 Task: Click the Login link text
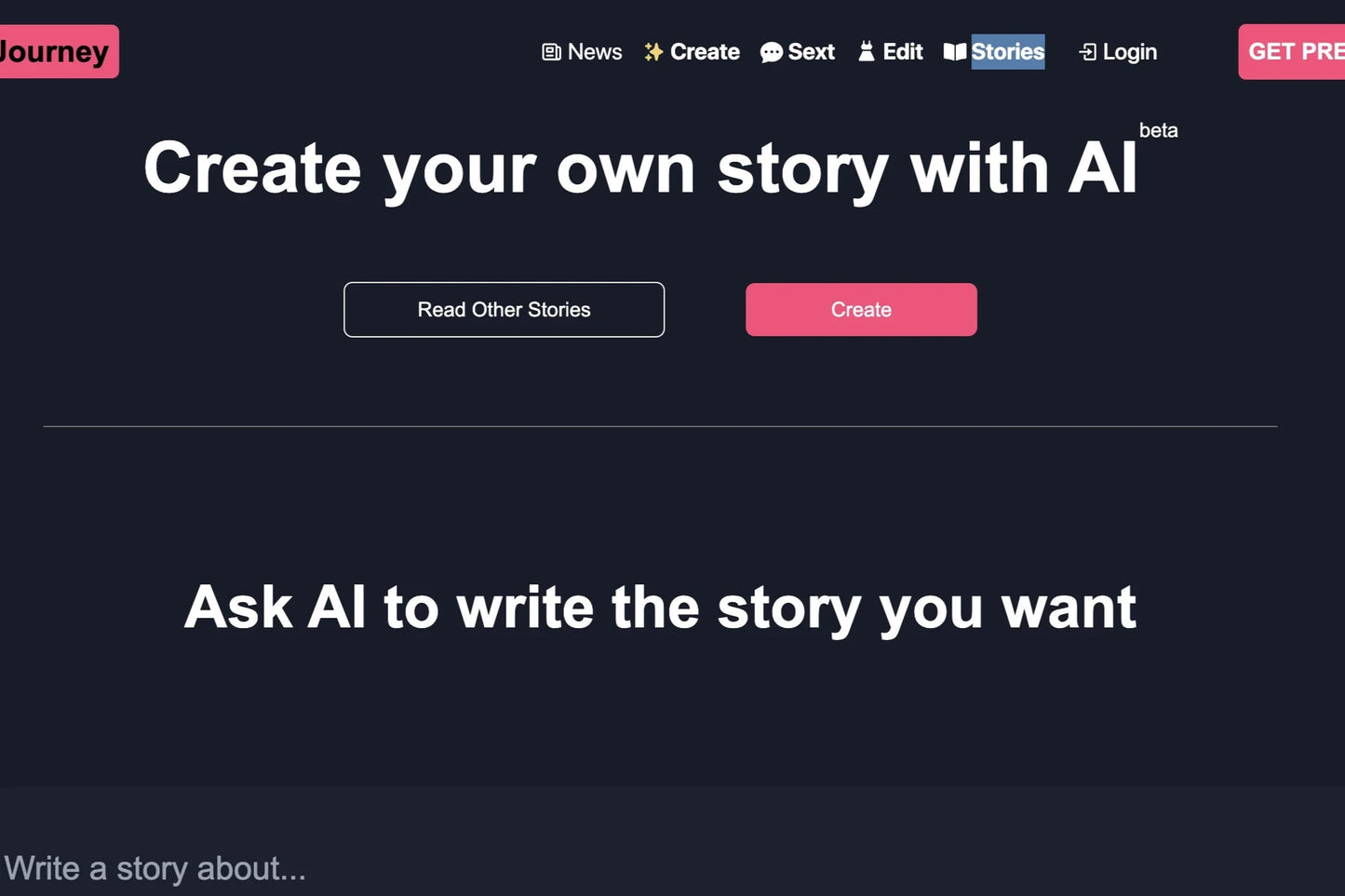(x=1129, y=52)
